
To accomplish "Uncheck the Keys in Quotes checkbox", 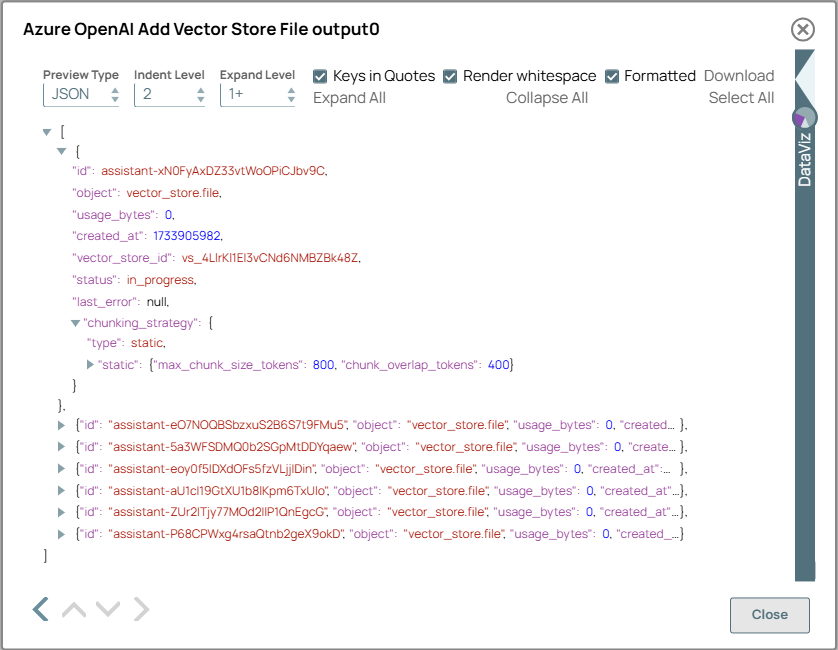I will 318,75.
